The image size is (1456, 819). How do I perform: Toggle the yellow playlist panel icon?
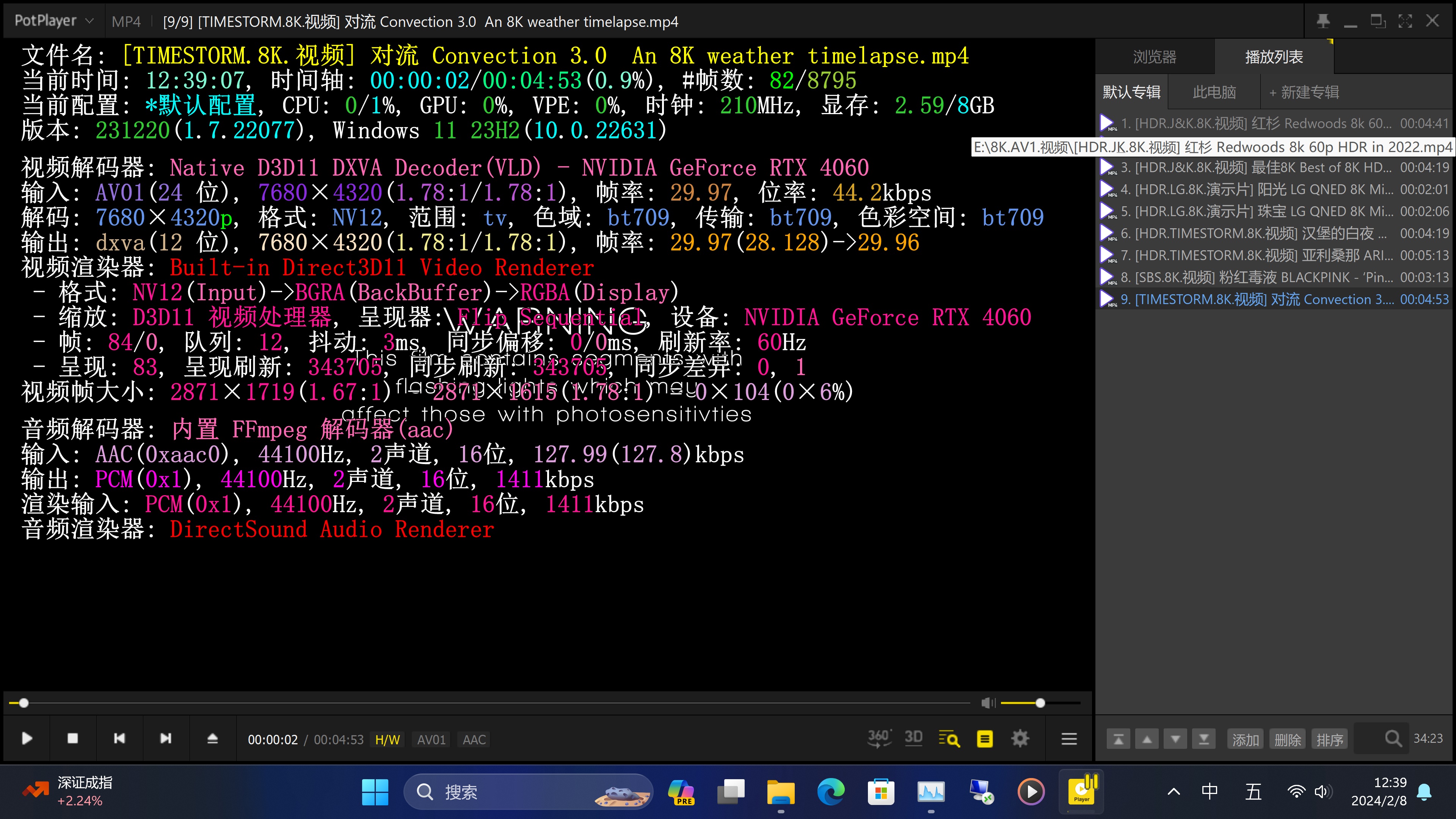pyautogui.click(x=985, y=739)
